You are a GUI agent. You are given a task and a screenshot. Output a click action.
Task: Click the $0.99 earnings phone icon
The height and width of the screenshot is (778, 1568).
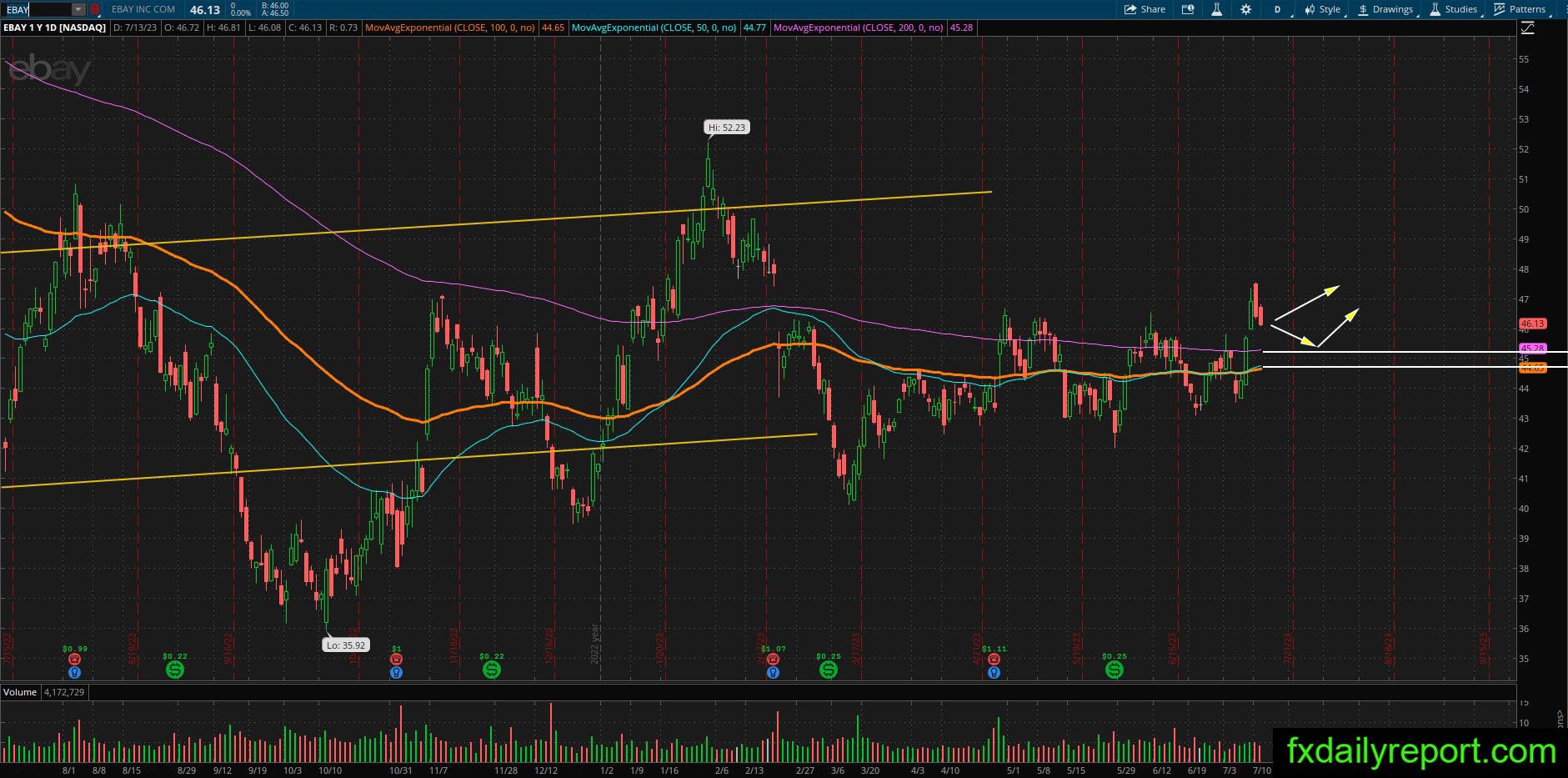tap(74, 659)
